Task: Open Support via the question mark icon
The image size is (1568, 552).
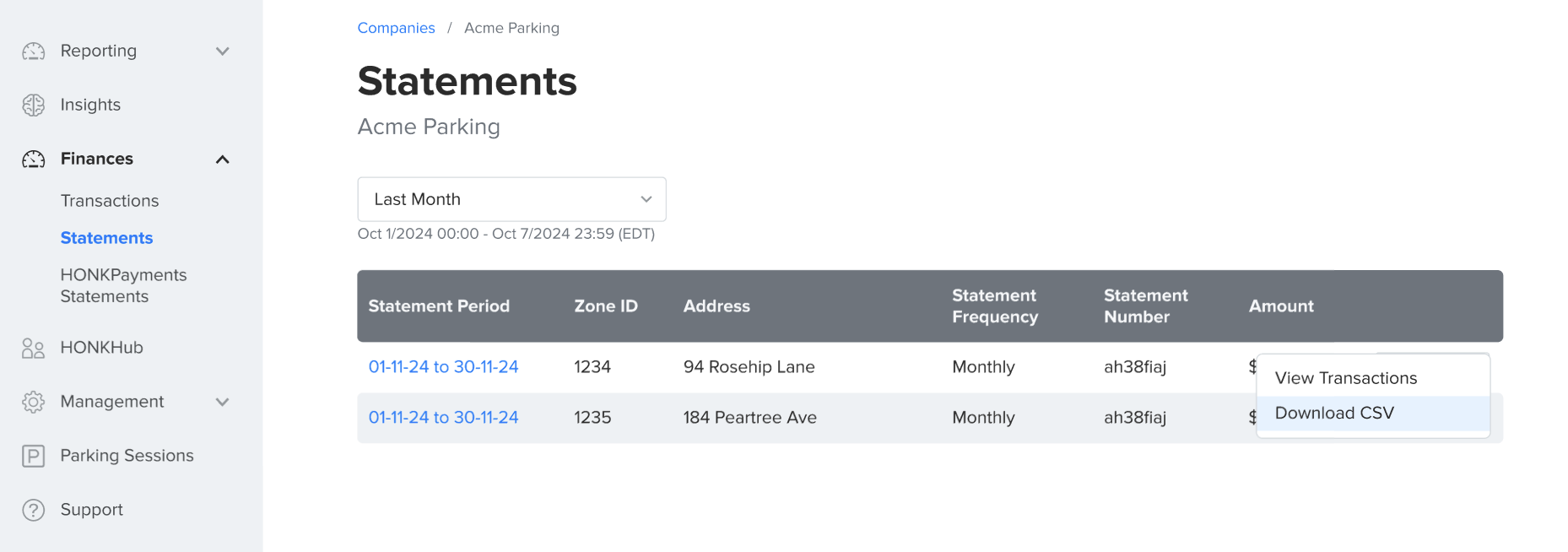Action: (33, 509)
